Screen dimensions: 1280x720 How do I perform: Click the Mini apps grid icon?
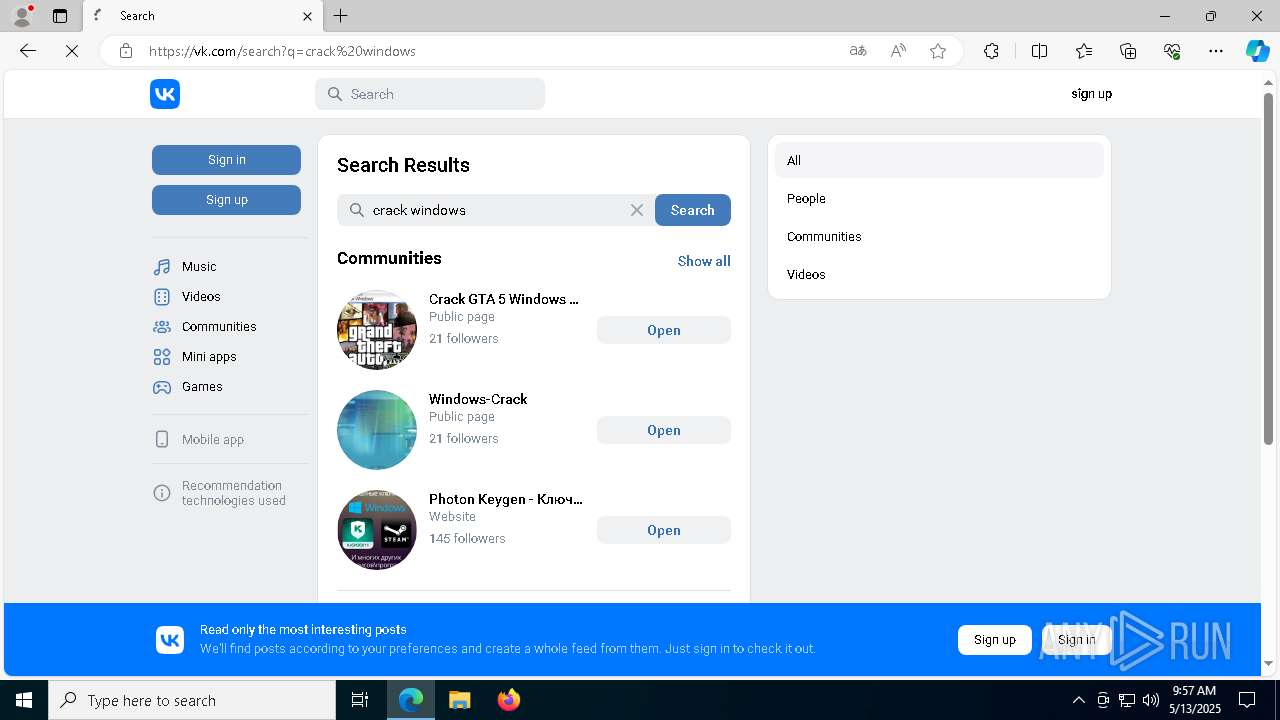point(162,357)
